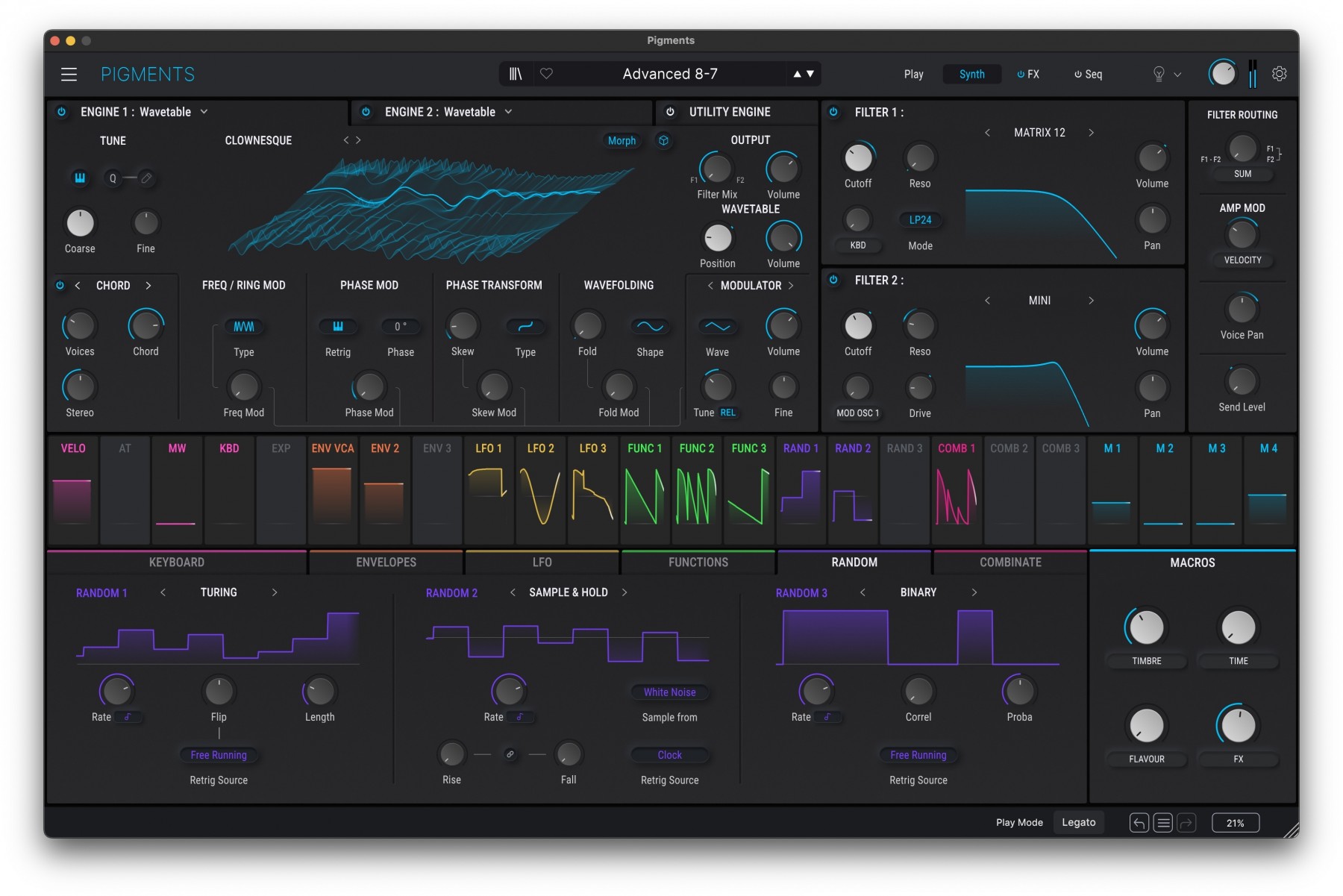Click the Random 1 Rate sync note icon
Viewport: 1343px width, 896px height.
[128, 717]
